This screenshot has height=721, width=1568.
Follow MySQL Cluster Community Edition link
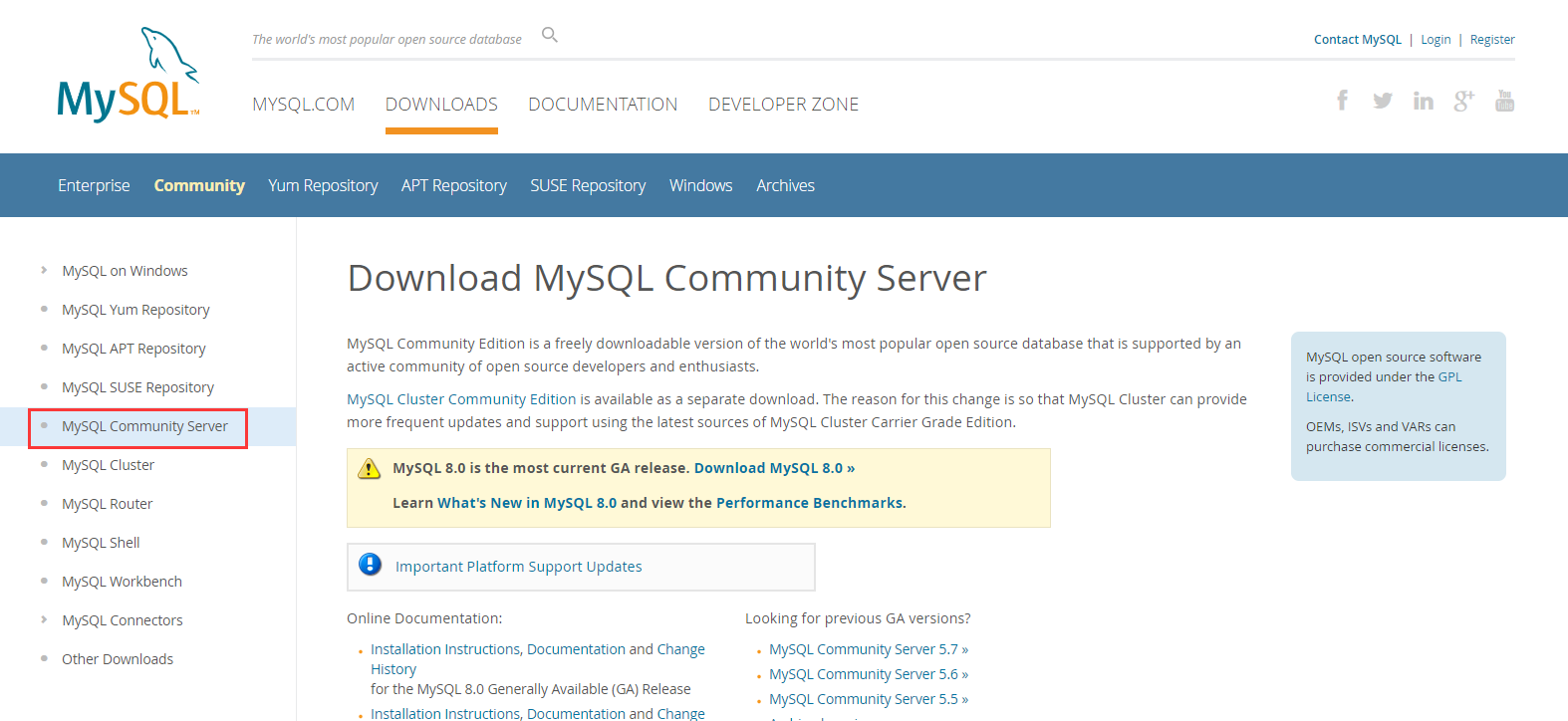pos(461,399)
